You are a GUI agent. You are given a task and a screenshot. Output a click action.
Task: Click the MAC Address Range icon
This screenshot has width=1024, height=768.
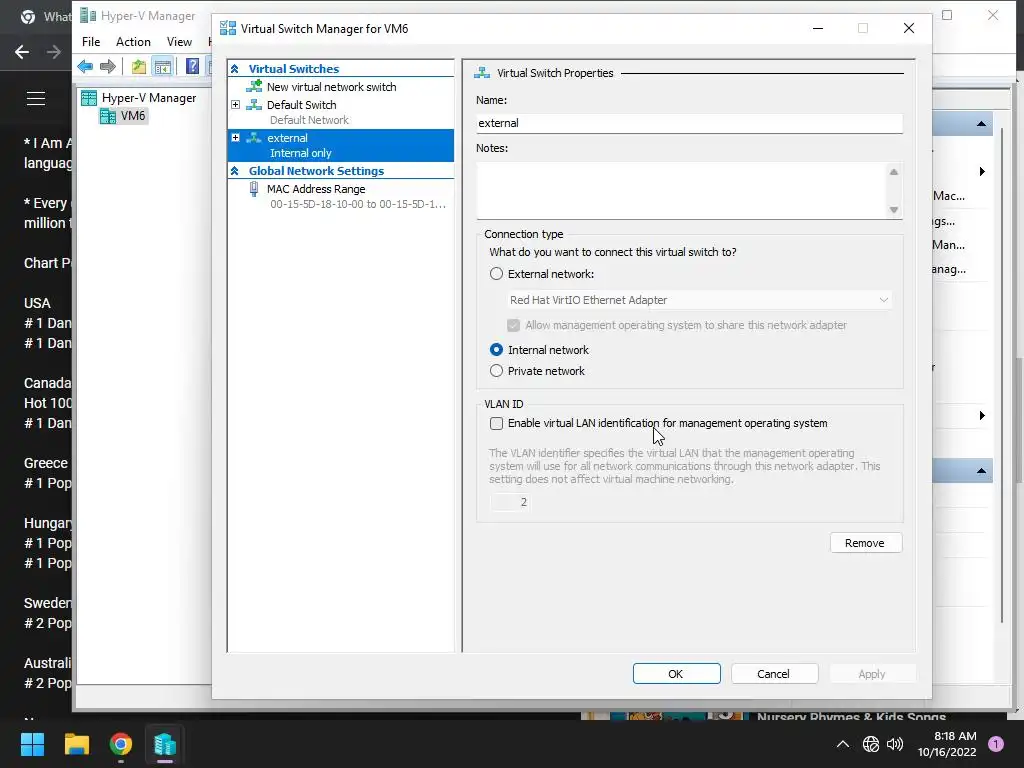pyautogui.click(x=254, y=189)
